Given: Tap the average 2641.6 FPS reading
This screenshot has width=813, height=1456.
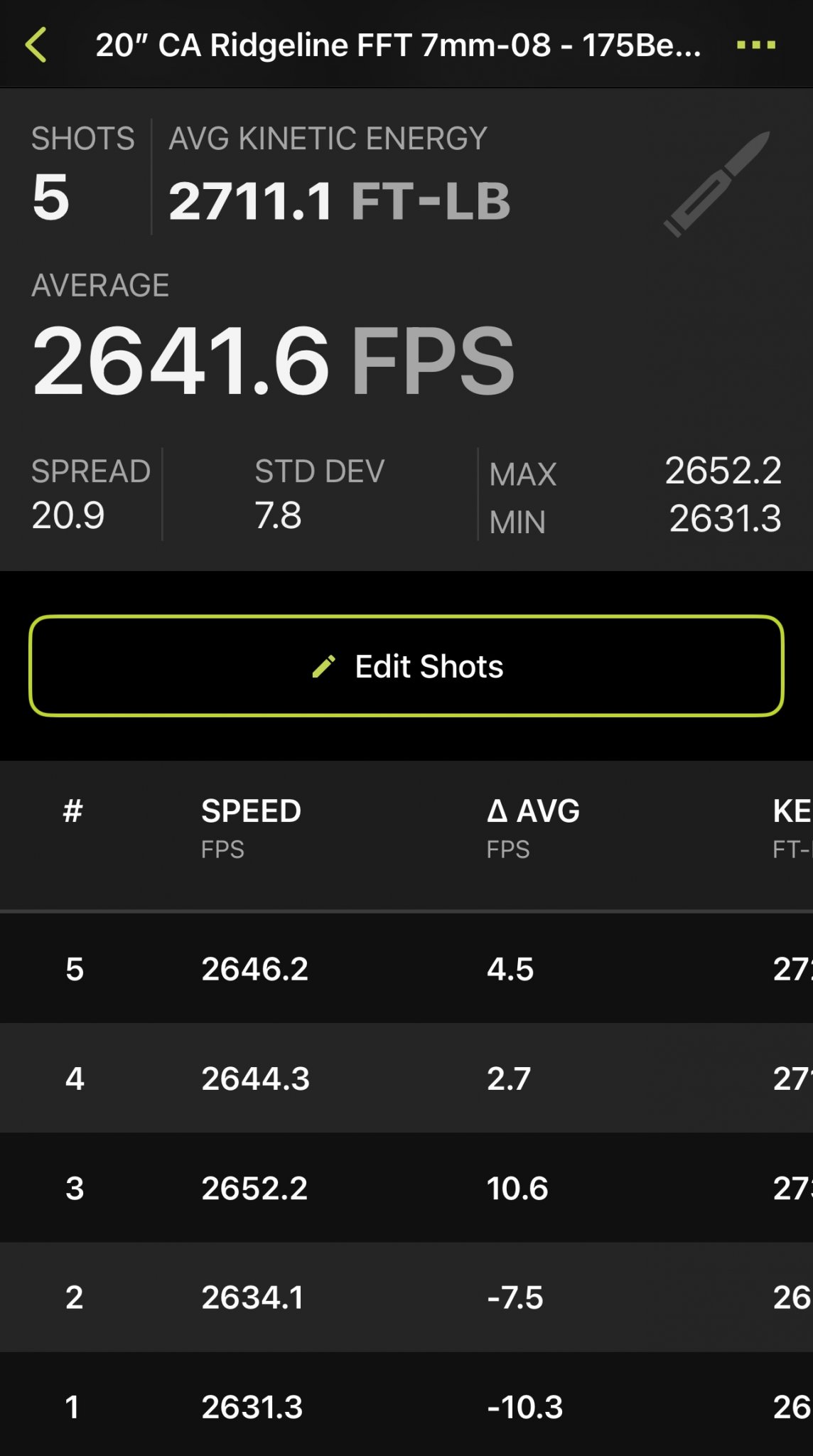Looking at the screenshot, I should (274, 360).
